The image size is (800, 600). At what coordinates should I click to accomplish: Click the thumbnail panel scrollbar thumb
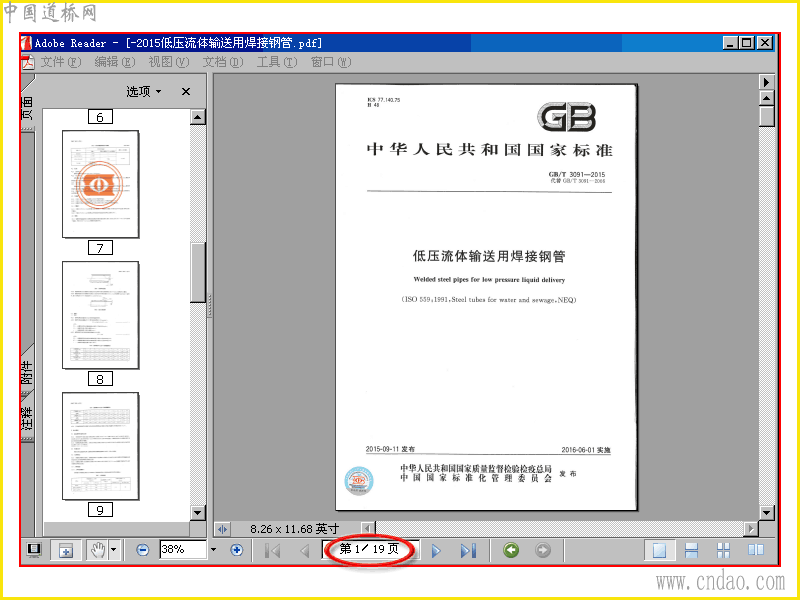click(x=198, y=272)
